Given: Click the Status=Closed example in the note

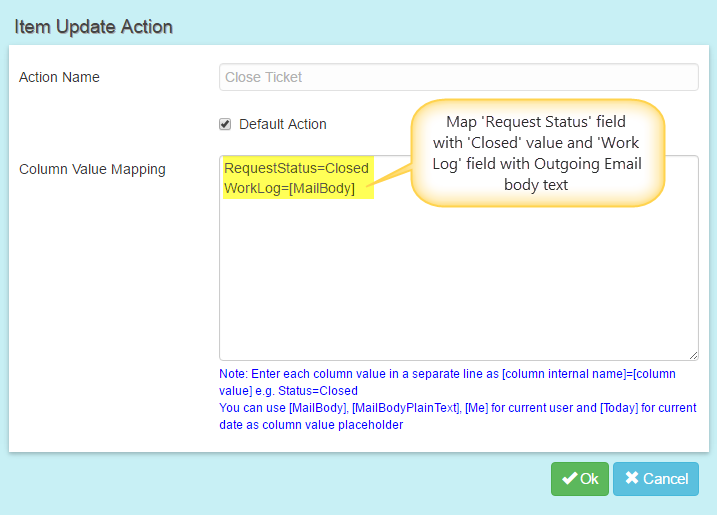Looking at the screenshot, I should pos(318,391).
